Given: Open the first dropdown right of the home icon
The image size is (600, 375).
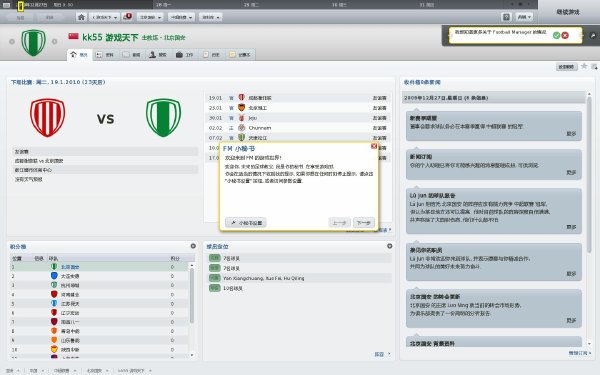Looking at the screenshot, I should click(104, 17).
